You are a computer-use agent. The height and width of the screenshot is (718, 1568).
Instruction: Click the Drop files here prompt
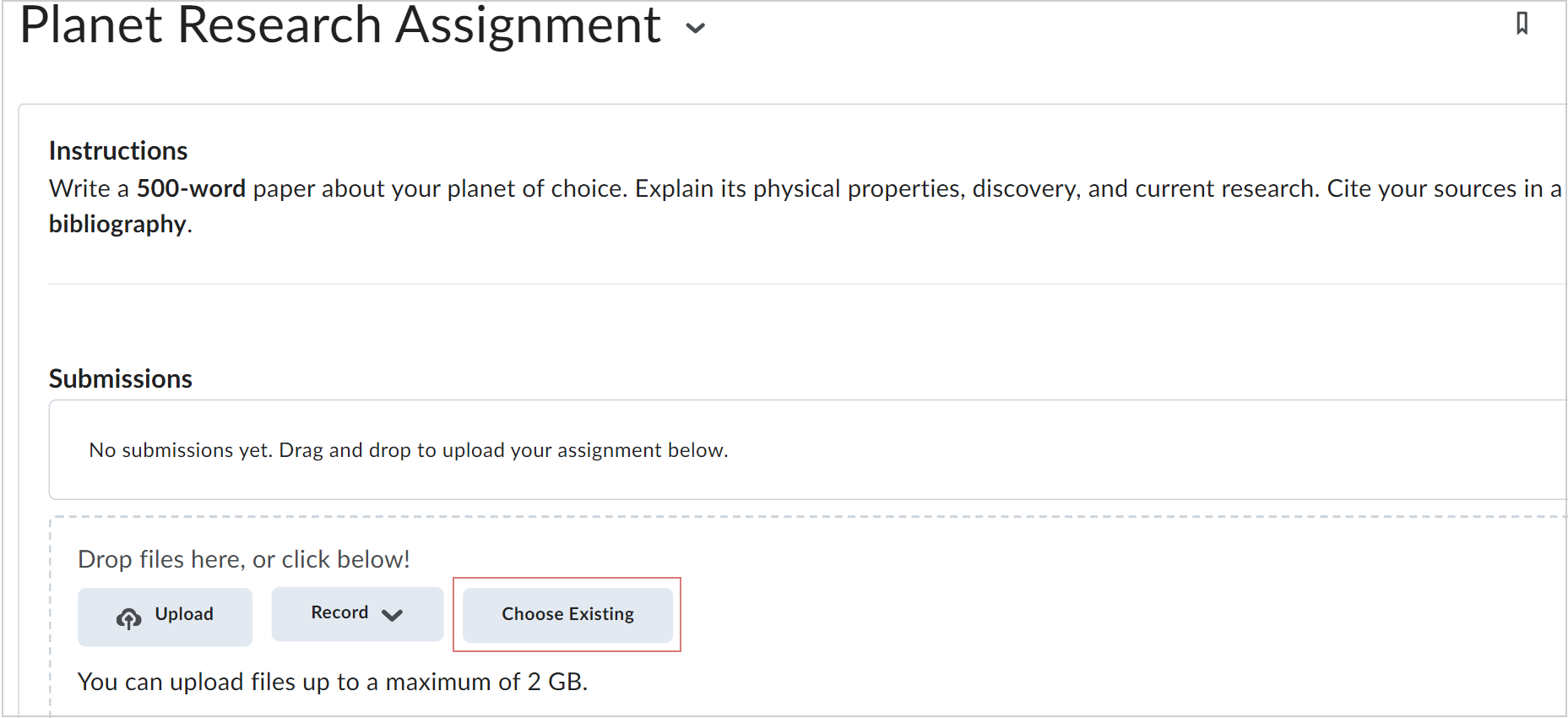tap(243, 559)
